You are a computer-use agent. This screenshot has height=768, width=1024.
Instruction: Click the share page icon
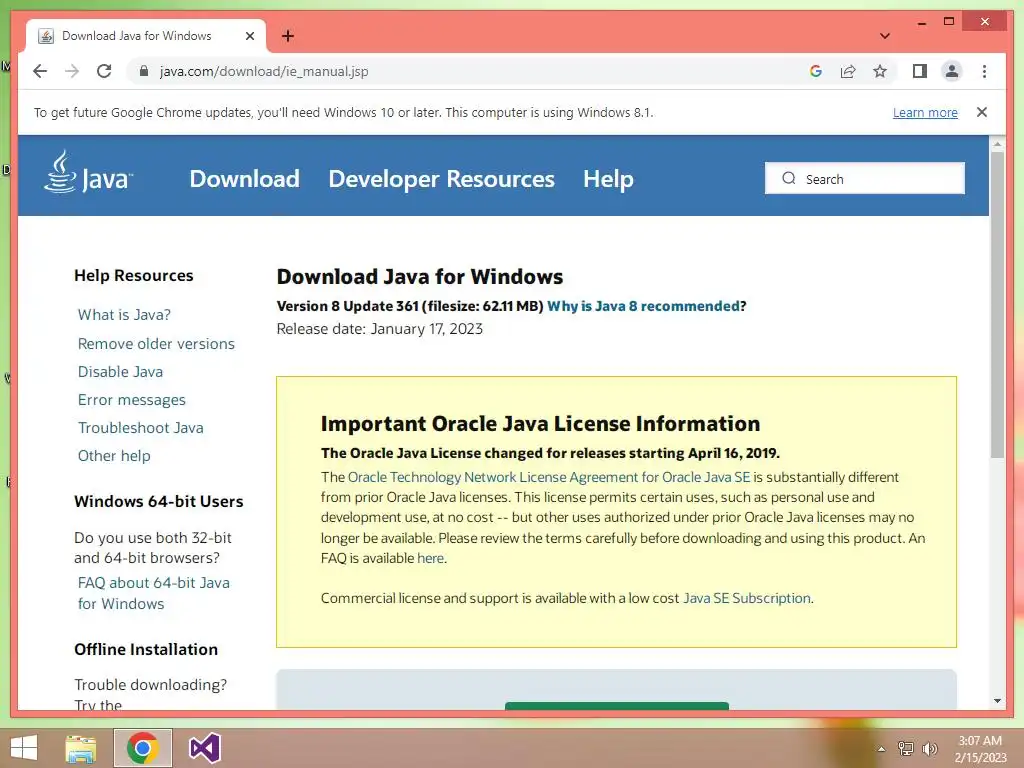click(848, 71)
